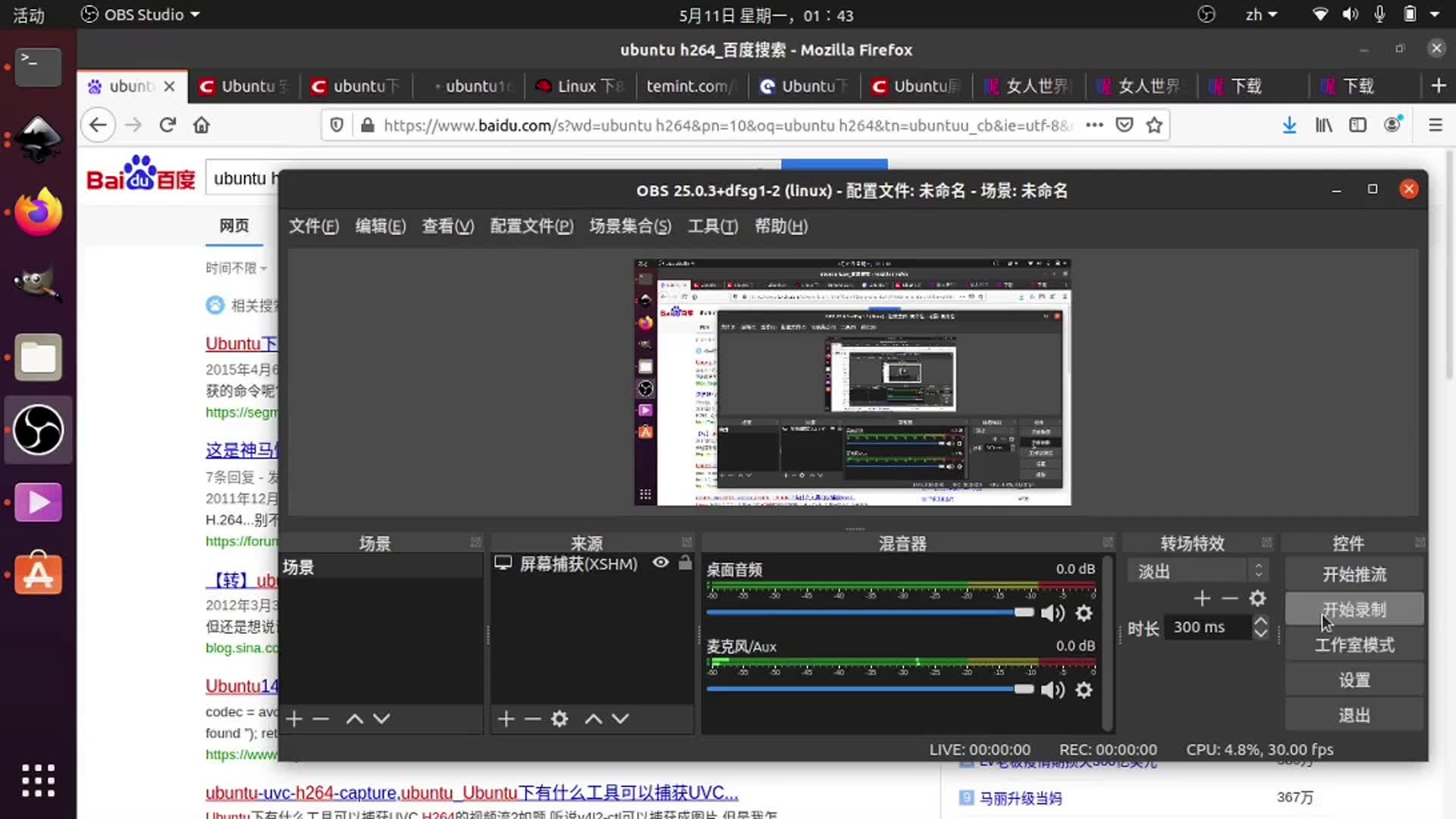
Task: Click 开始推流 button
Action: coord(1354,574)
